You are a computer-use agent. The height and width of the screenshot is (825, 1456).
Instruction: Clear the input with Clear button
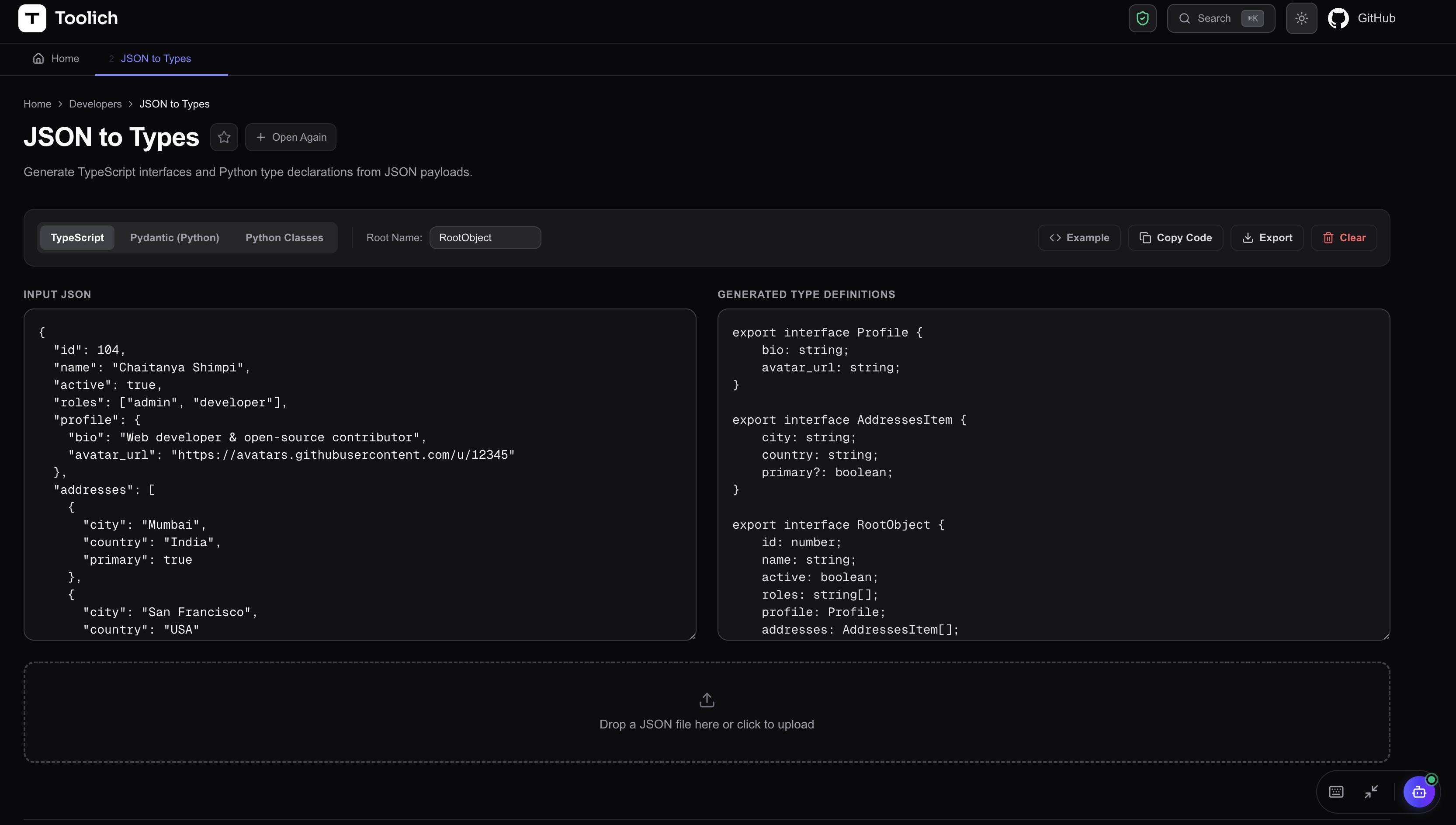1344,237
